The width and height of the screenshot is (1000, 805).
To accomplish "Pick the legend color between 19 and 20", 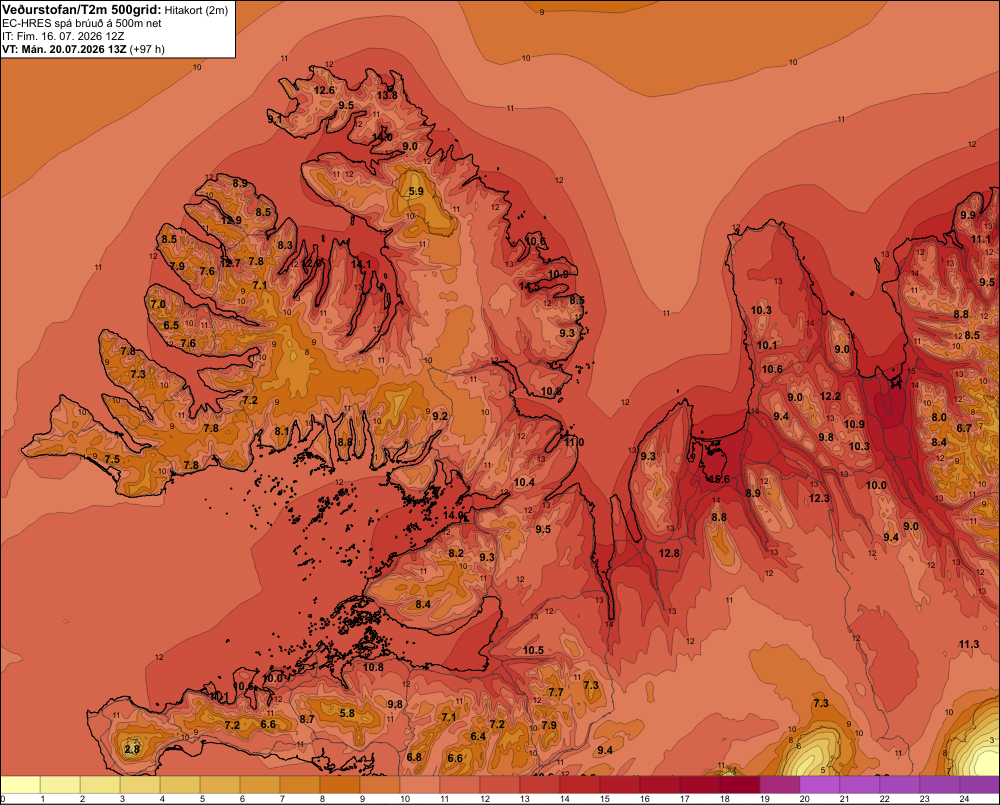I will point(779,785).
